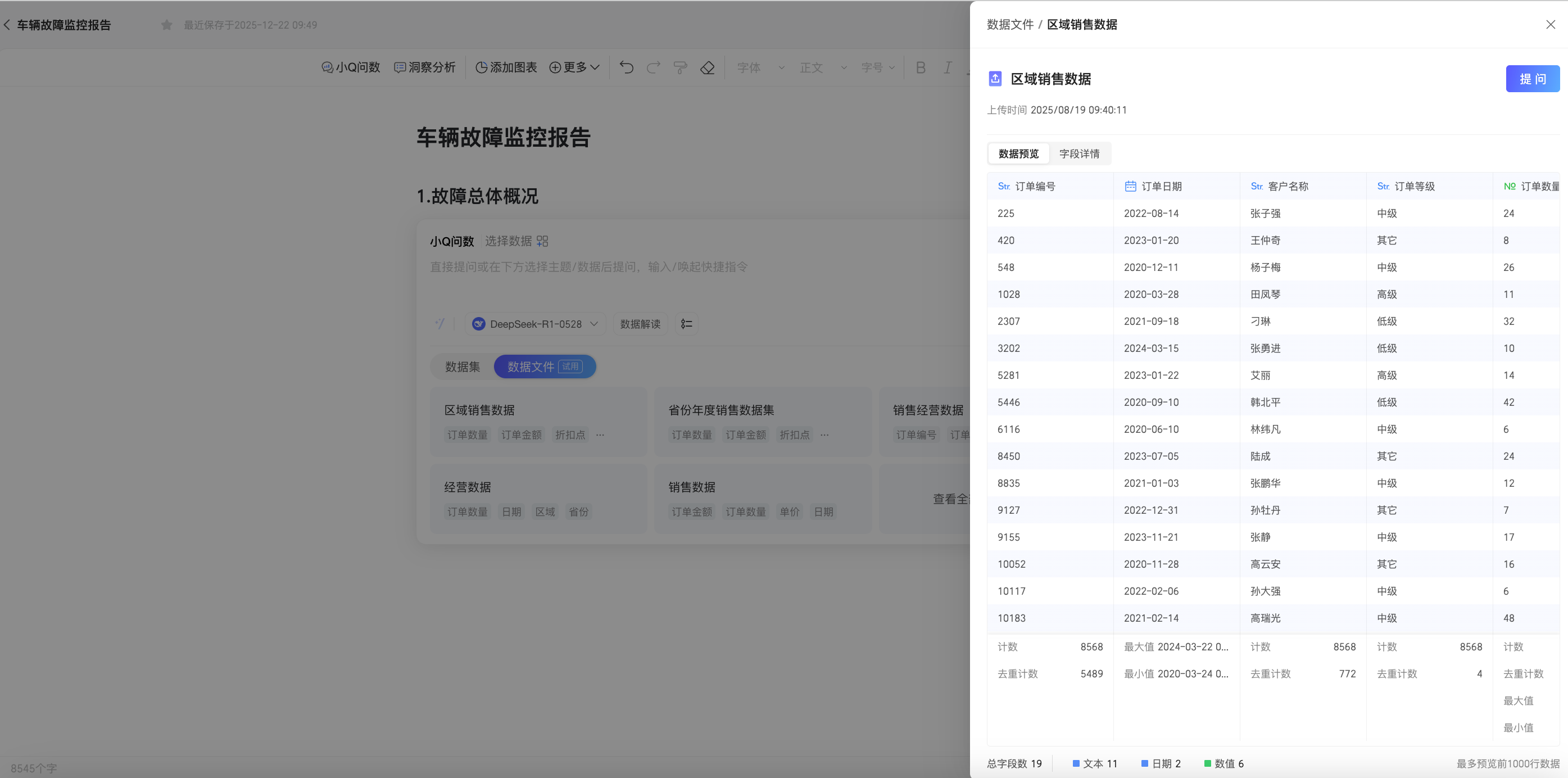Click the 订单数量 column header
This screenshot has width=1568, height=778.
(x=1526, y=186)
